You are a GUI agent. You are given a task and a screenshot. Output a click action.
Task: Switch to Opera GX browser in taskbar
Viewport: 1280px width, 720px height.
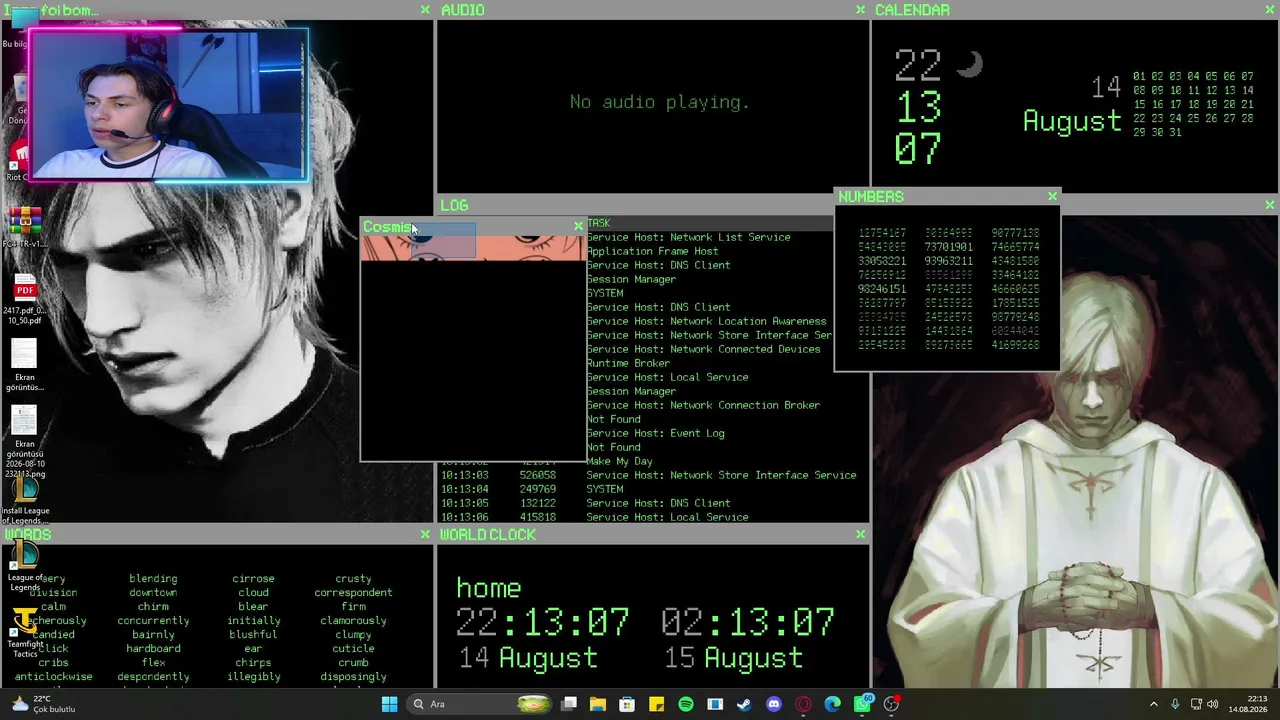(803, 704)
